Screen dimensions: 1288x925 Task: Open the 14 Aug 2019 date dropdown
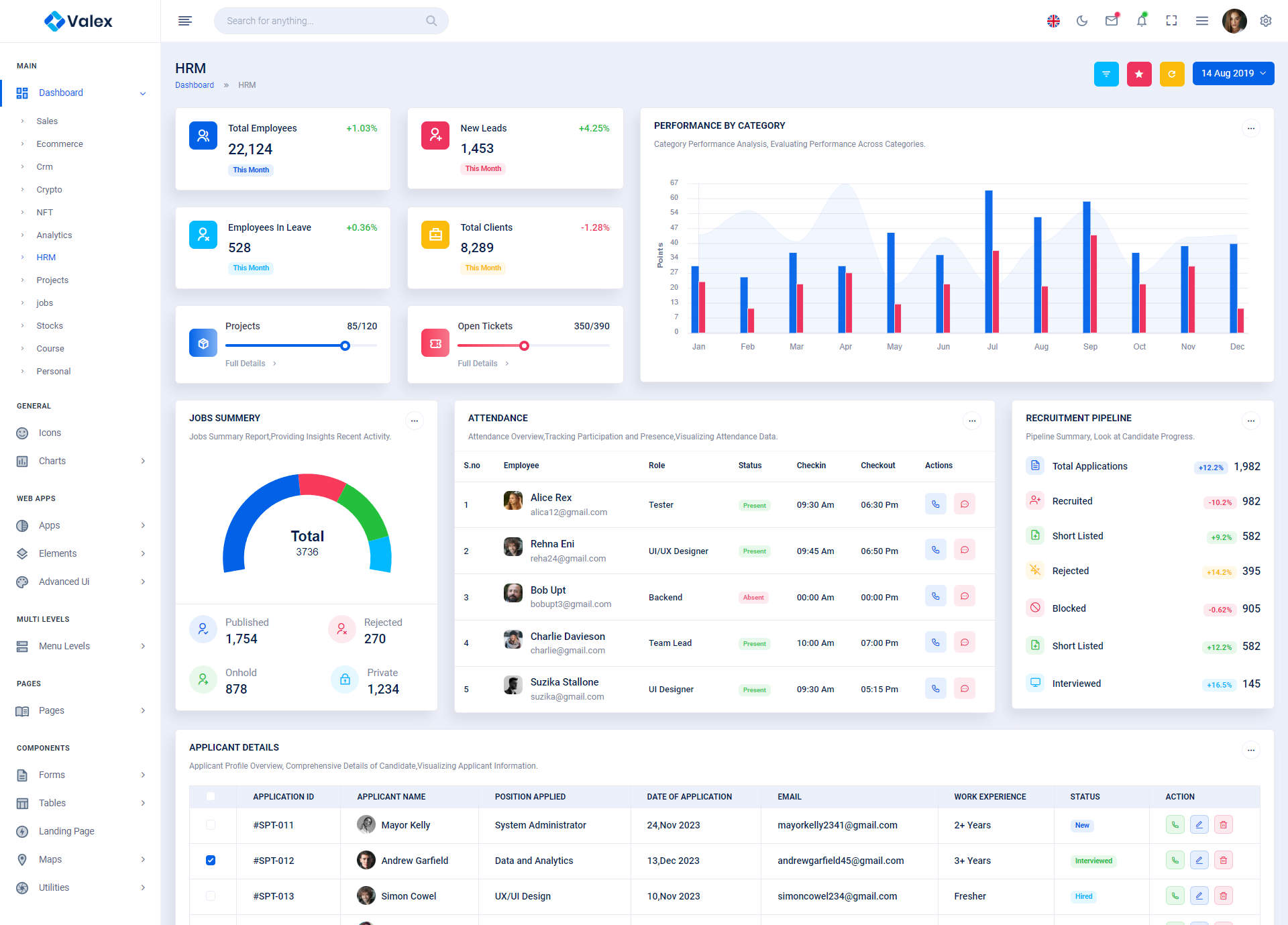1233,74
